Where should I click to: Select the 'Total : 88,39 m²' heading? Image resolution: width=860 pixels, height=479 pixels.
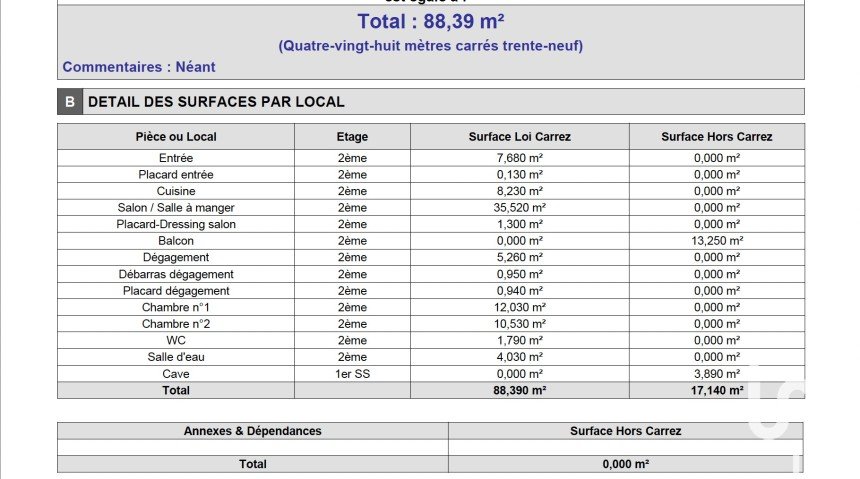point(430,22)
